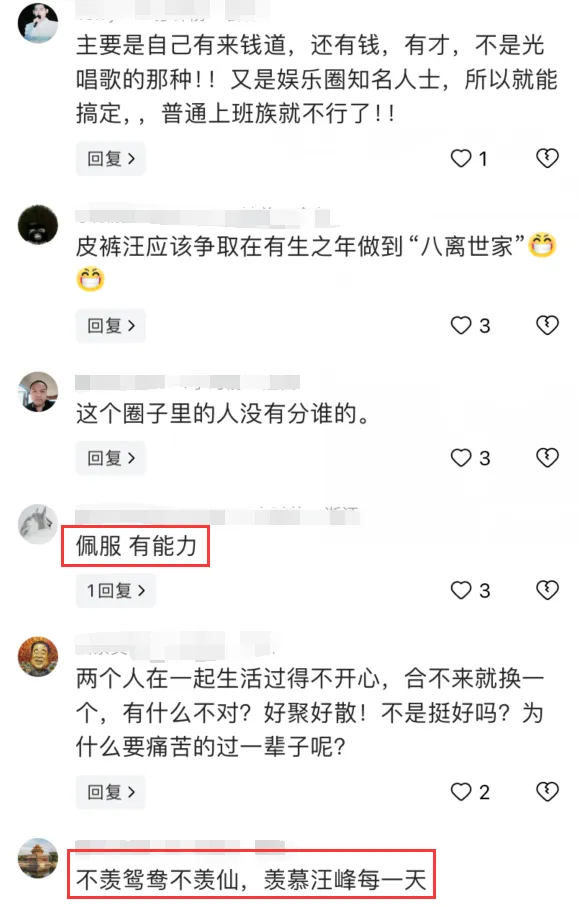View the man-in-car avatar profile

(38, 392)
